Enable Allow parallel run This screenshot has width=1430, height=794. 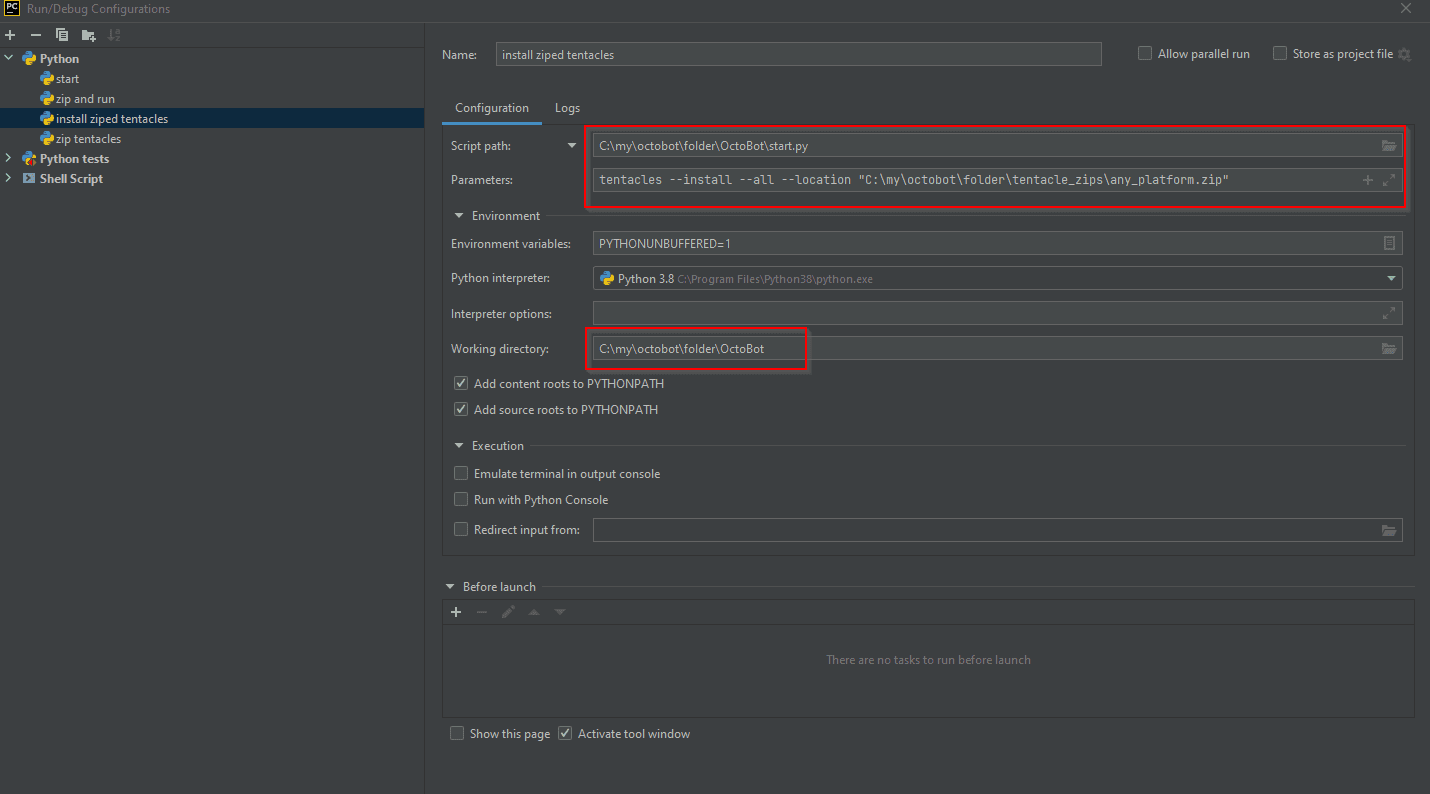1145,54
